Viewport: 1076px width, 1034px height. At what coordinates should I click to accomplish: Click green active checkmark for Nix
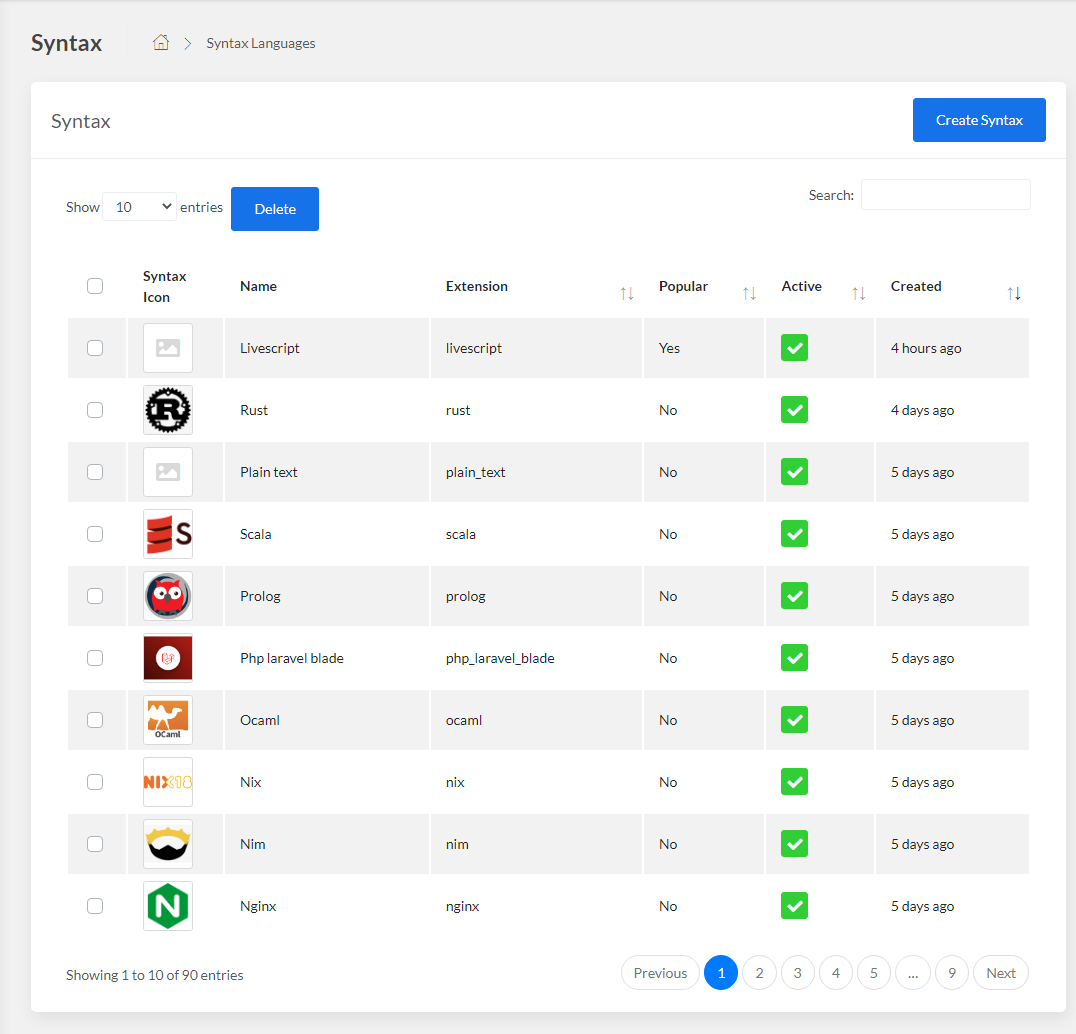click(795, 782)
